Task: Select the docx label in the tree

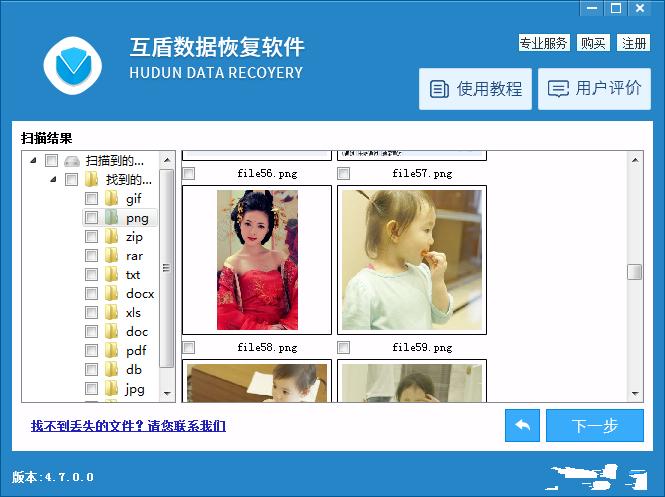Action: [x=140, y=293]
